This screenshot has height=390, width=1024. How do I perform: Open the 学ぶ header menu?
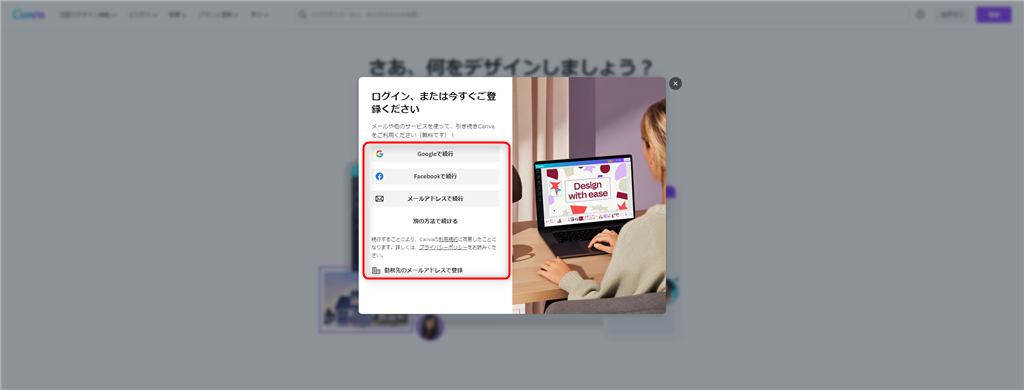(259, 14)
